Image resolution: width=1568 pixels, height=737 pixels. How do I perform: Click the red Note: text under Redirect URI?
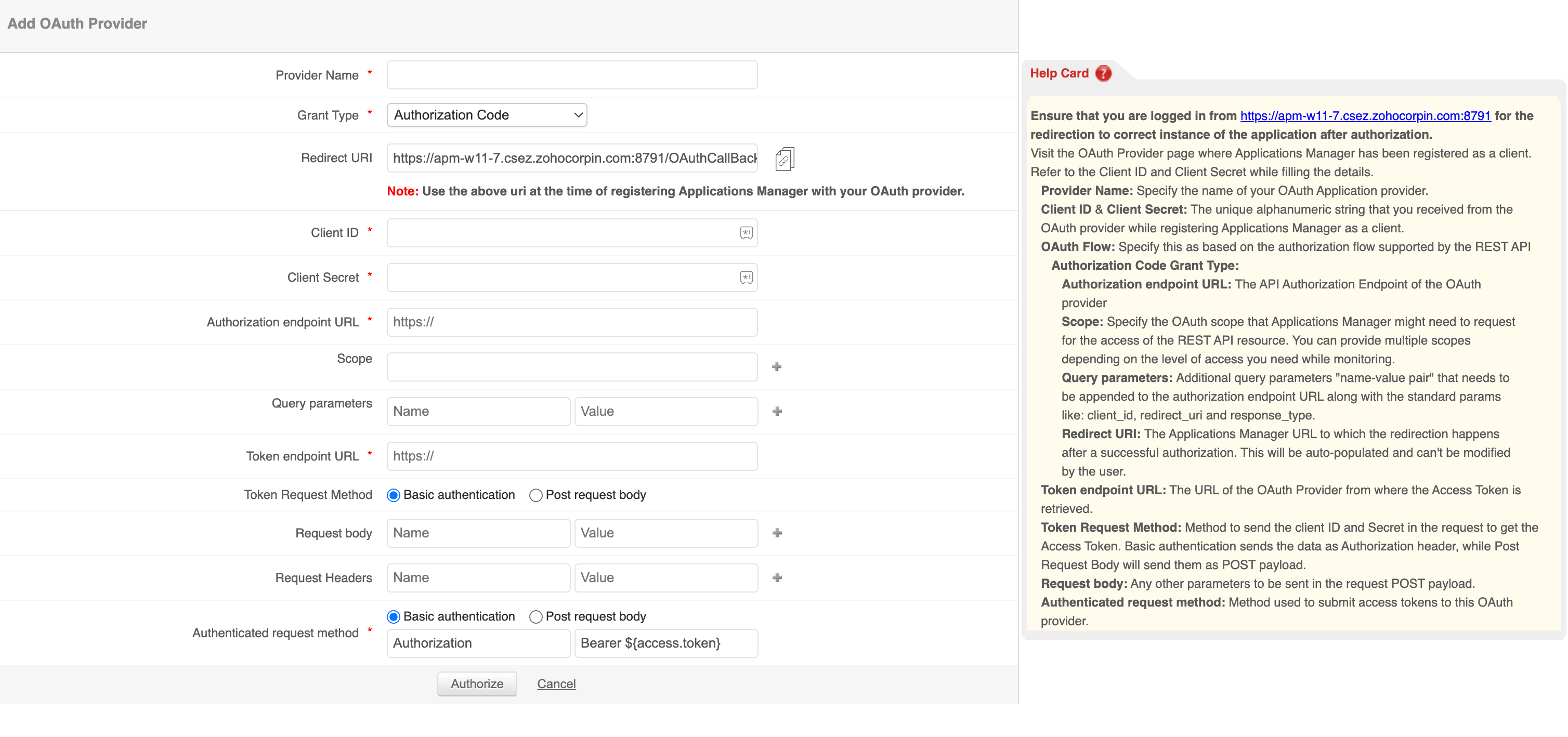click(402, 191)
